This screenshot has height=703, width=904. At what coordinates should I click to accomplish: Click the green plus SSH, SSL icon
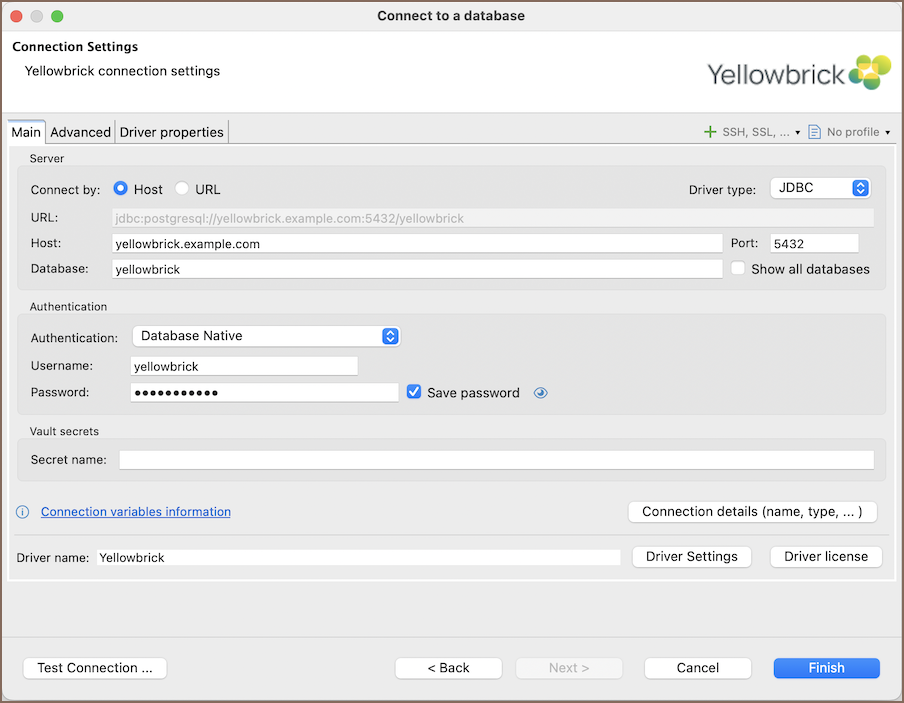pyautogui.click(x=710, y=132)
